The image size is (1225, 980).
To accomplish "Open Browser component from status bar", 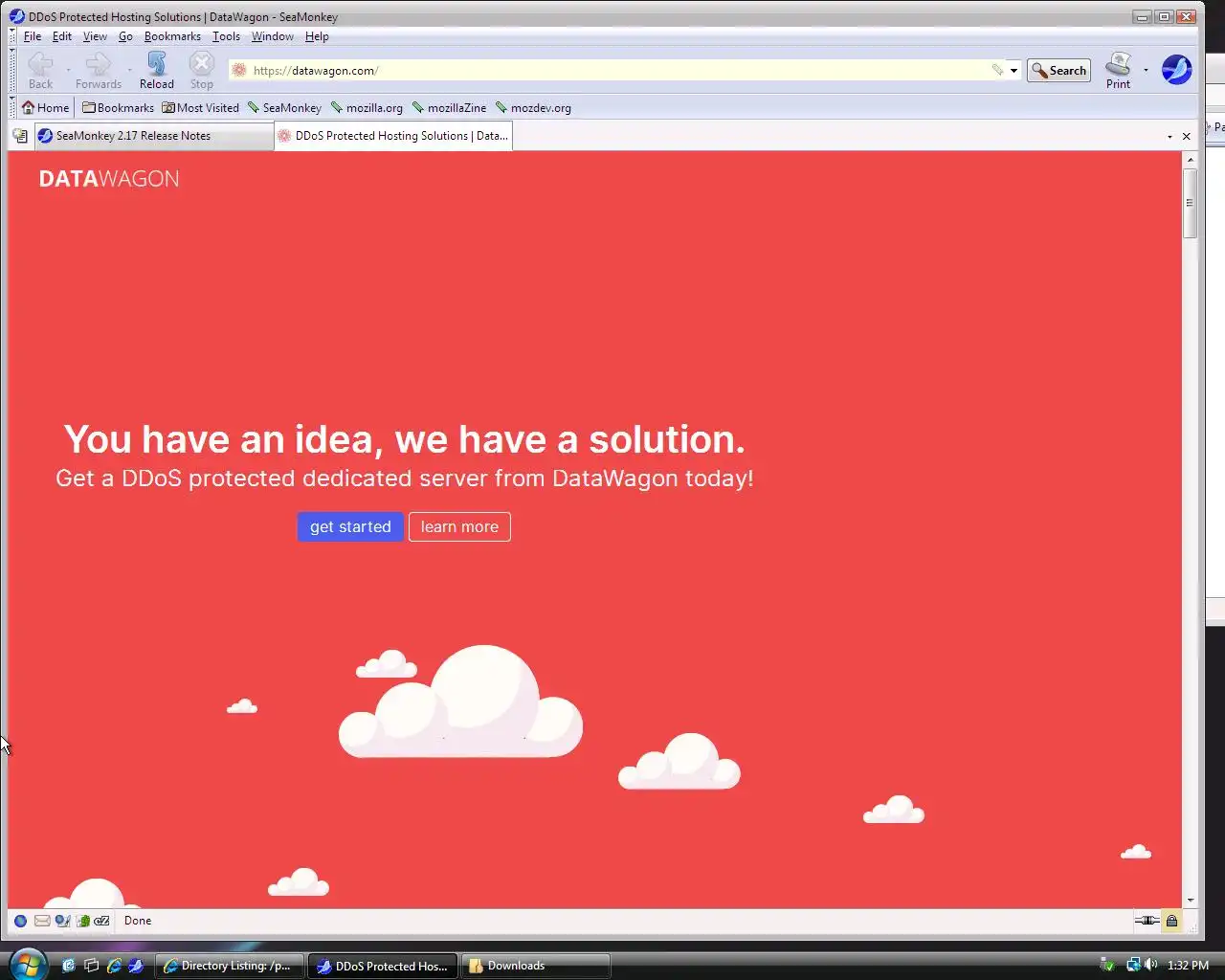I will [x=20, y=921].
